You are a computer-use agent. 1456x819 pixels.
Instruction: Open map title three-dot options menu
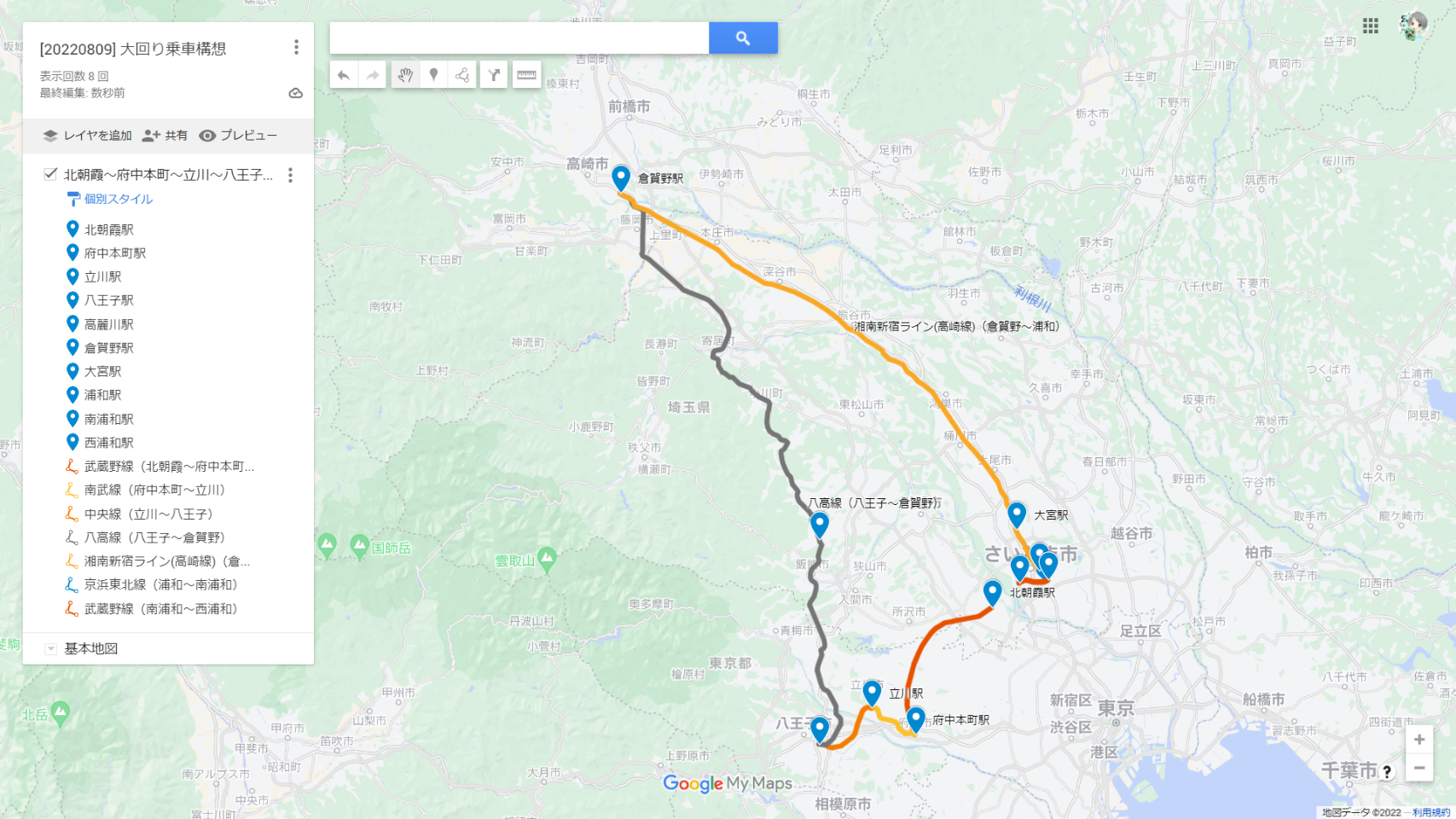[x=296, y=47]
